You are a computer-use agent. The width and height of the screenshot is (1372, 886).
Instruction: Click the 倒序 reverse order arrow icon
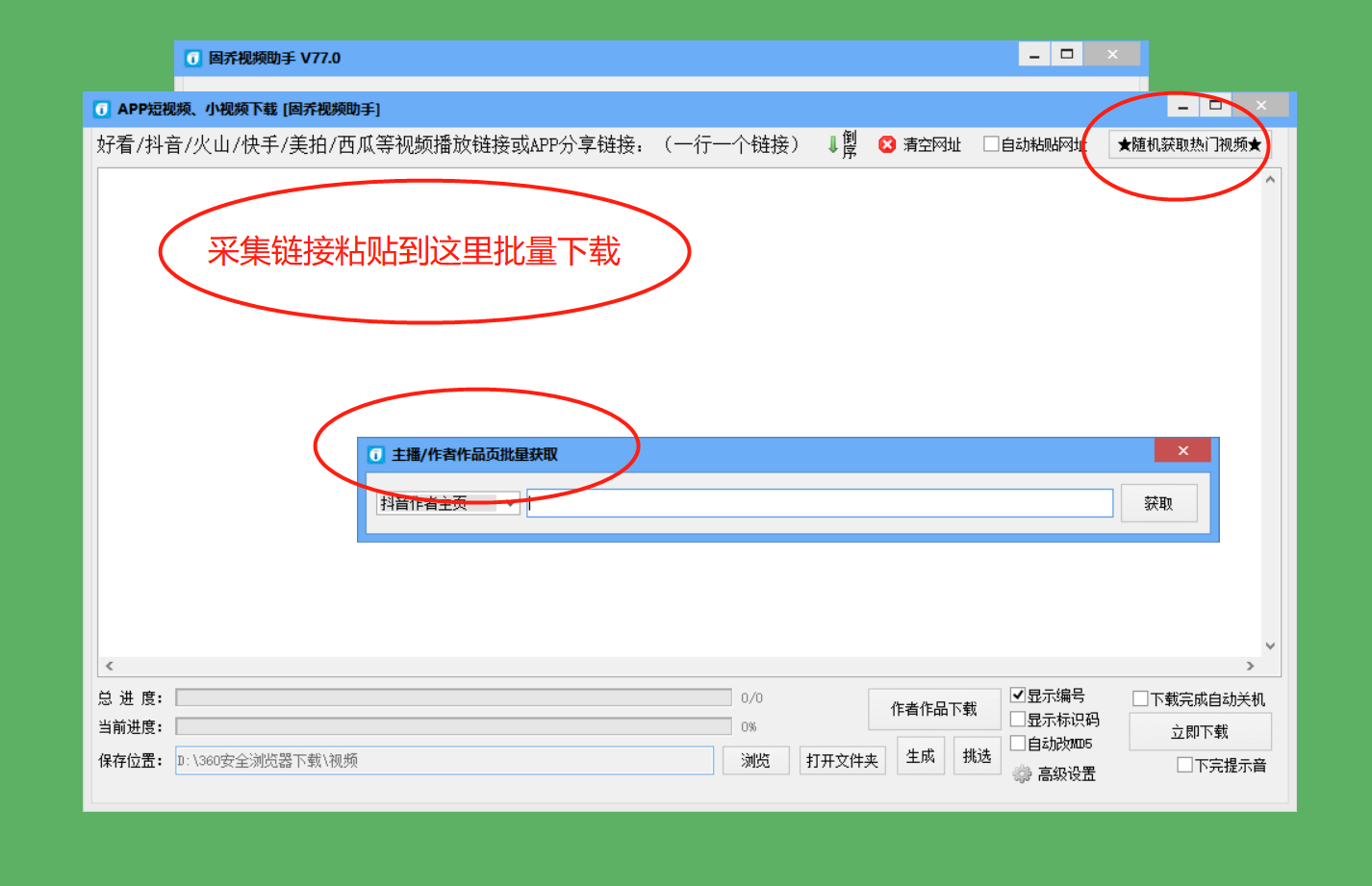click(x=833, y=145)
